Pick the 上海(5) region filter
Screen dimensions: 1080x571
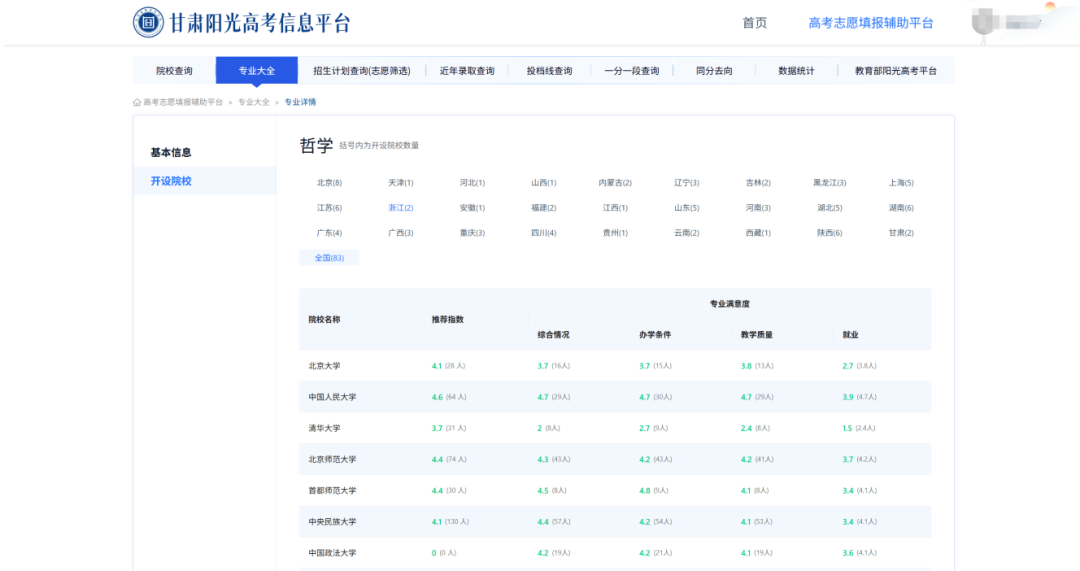click(901, 183)
